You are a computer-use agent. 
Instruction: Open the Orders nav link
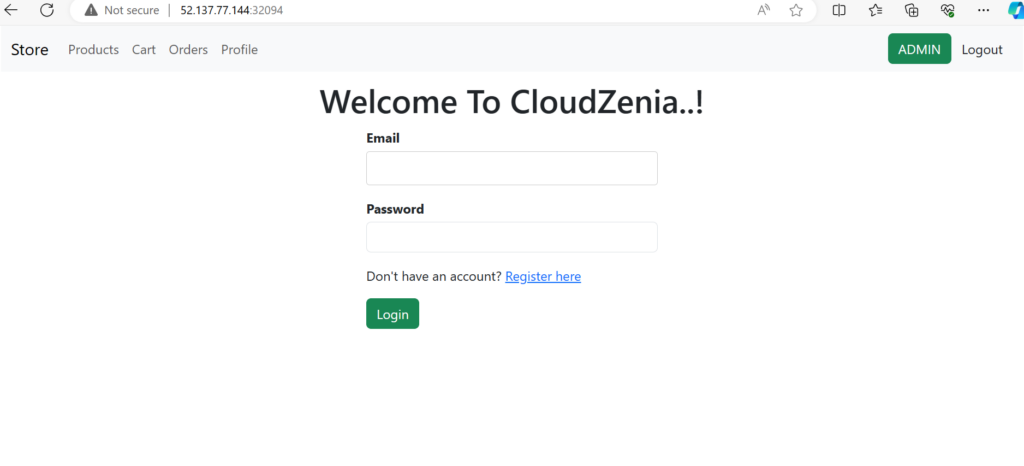click(x=188, y=50)
